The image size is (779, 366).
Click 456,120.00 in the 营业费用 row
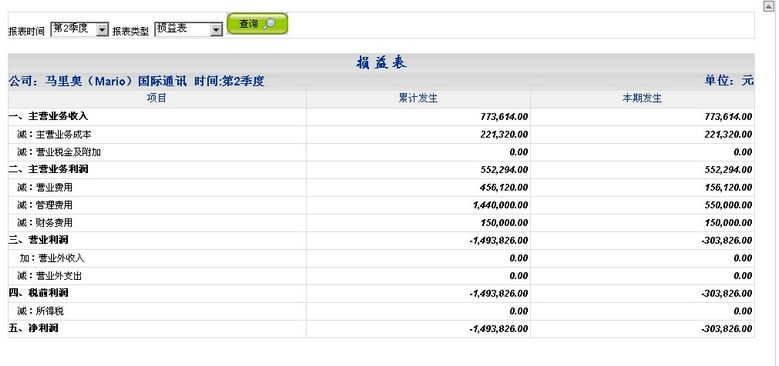504,188
